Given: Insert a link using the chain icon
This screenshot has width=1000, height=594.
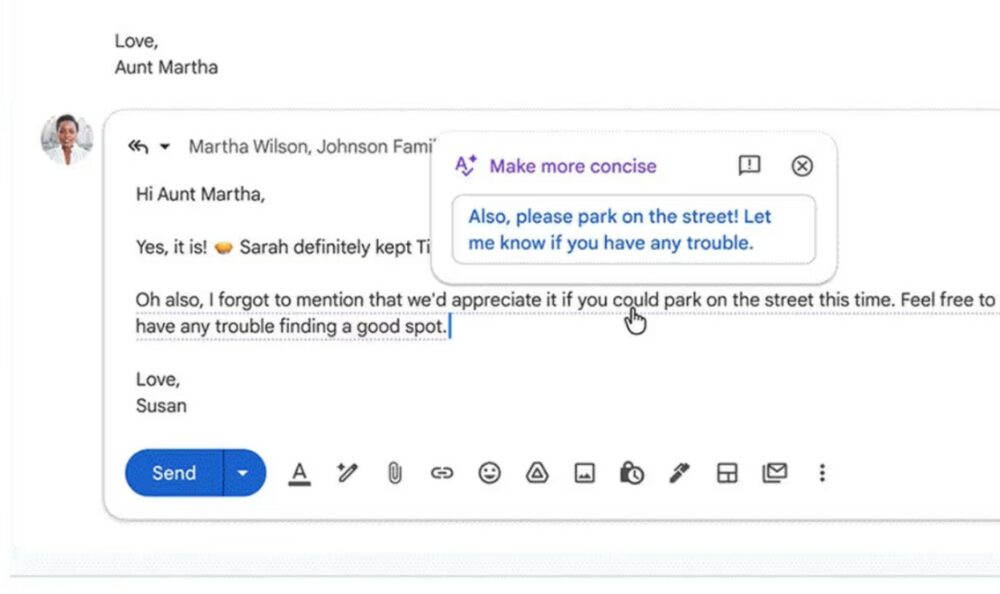Looking at the screenshot, I should click(x=442, y=473).
